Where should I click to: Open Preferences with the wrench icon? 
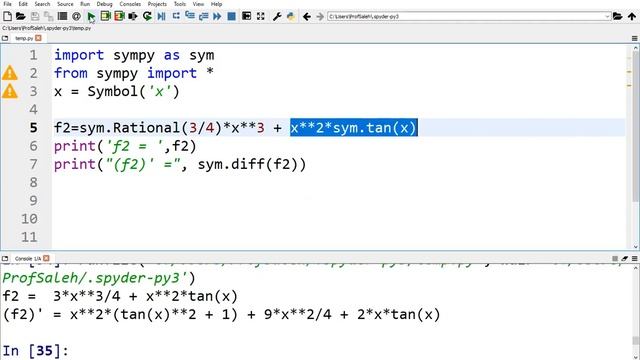click(277, 16)
